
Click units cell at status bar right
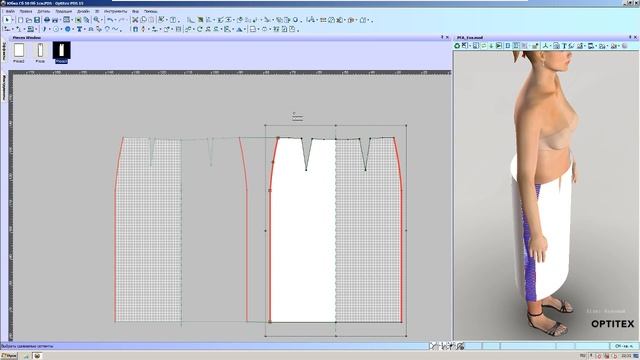pyautogui.click(x=624, y=346)
